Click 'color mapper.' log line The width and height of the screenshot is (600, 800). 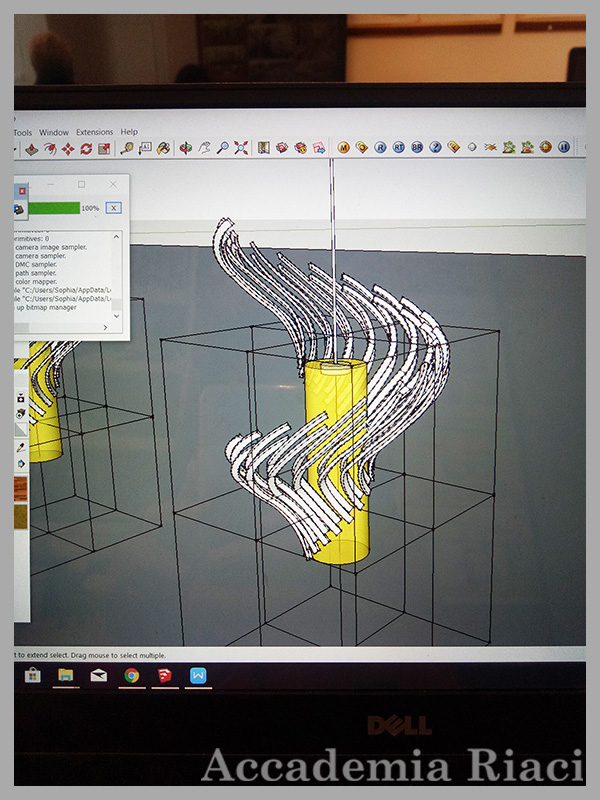(36, 282)
